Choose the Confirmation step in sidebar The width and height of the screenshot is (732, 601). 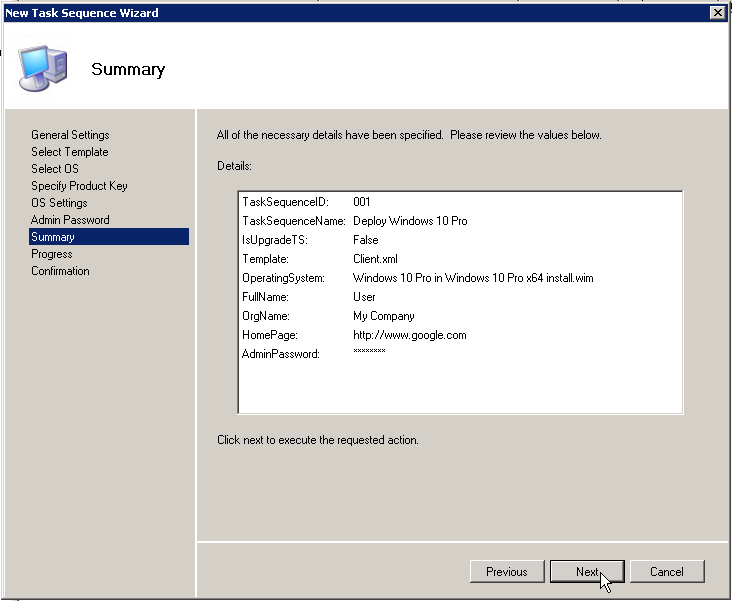60,271
